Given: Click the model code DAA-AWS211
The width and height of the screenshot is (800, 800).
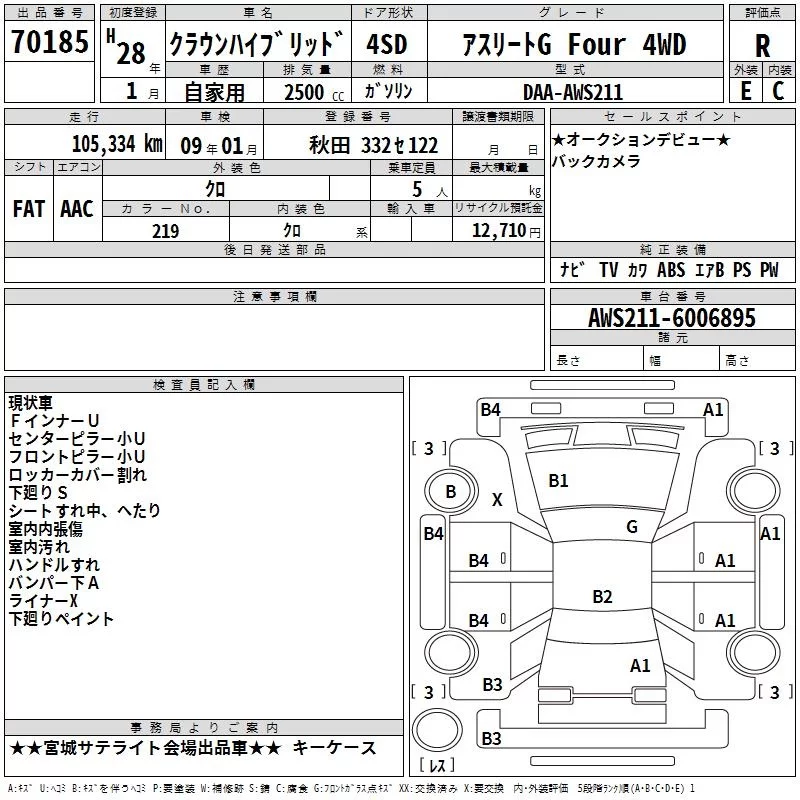Looking at the screenshot, I should (572, 91).
